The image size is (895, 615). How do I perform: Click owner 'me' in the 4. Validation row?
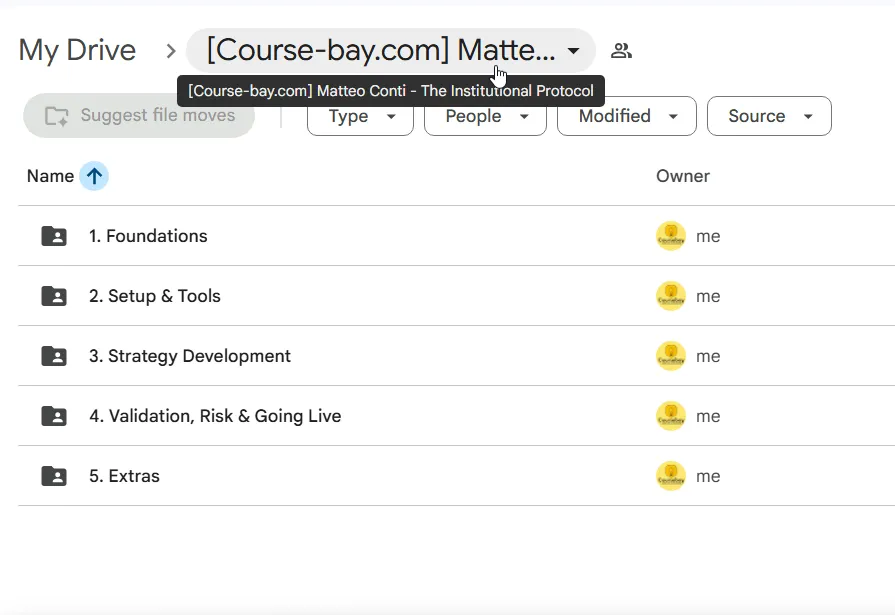click(x=708, y=416)
